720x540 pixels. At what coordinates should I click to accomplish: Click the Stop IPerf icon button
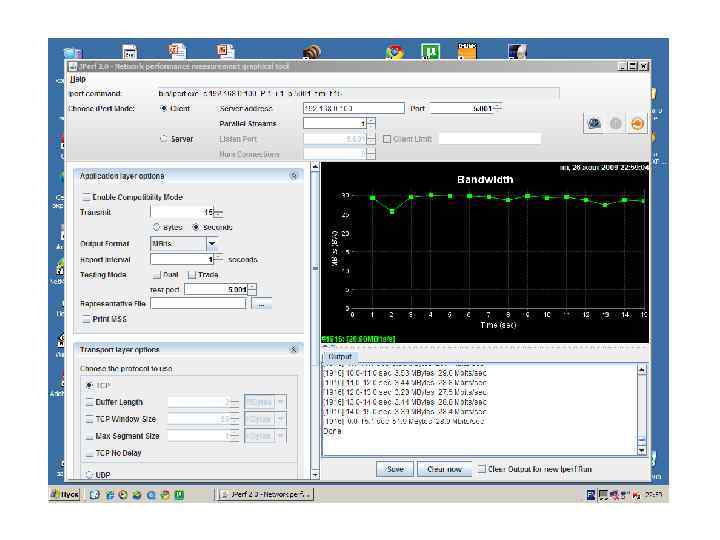click(x=615, y=123)
